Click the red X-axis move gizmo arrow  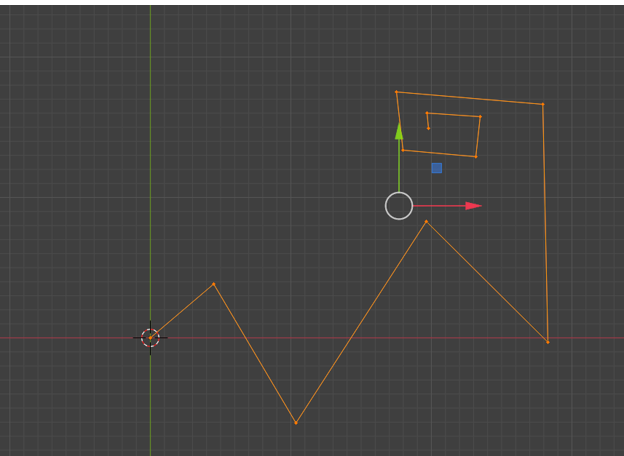(x=473, y=206)
